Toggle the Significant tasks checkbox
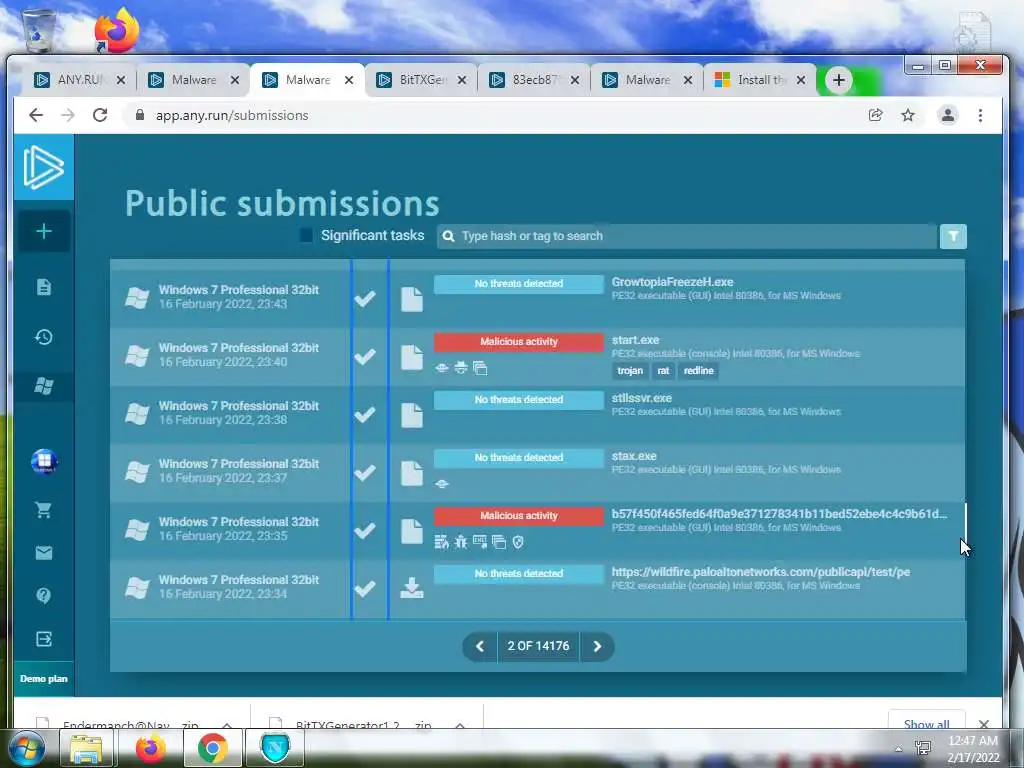The image size is (1024, 768). pyautogui.click(x=306, y=235)
